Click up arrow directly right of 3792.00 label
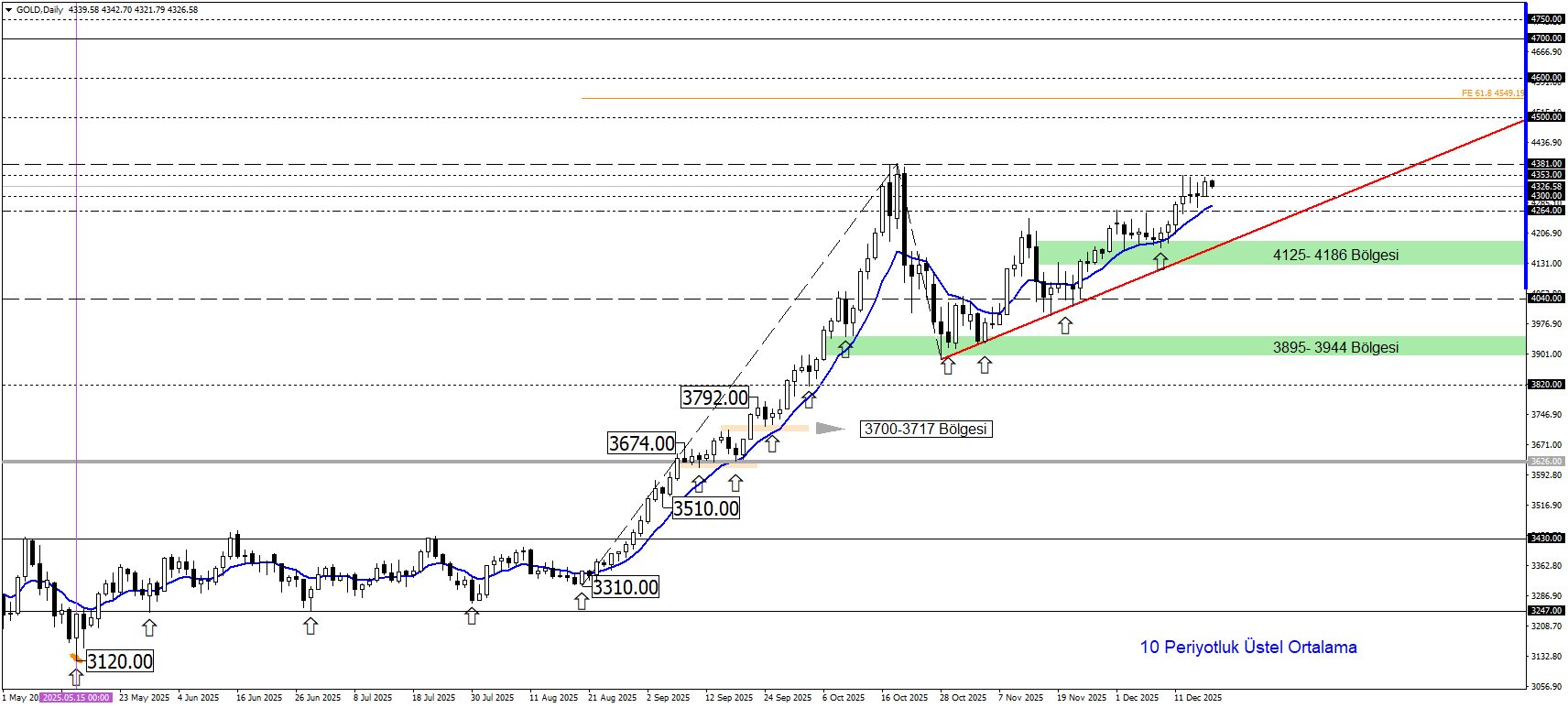This screenshot has height=708, width=1568. [809, 399]
